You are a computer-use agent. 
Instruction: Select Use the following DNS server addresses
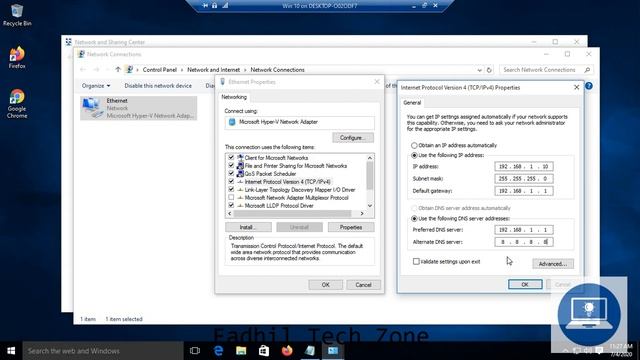414,218
